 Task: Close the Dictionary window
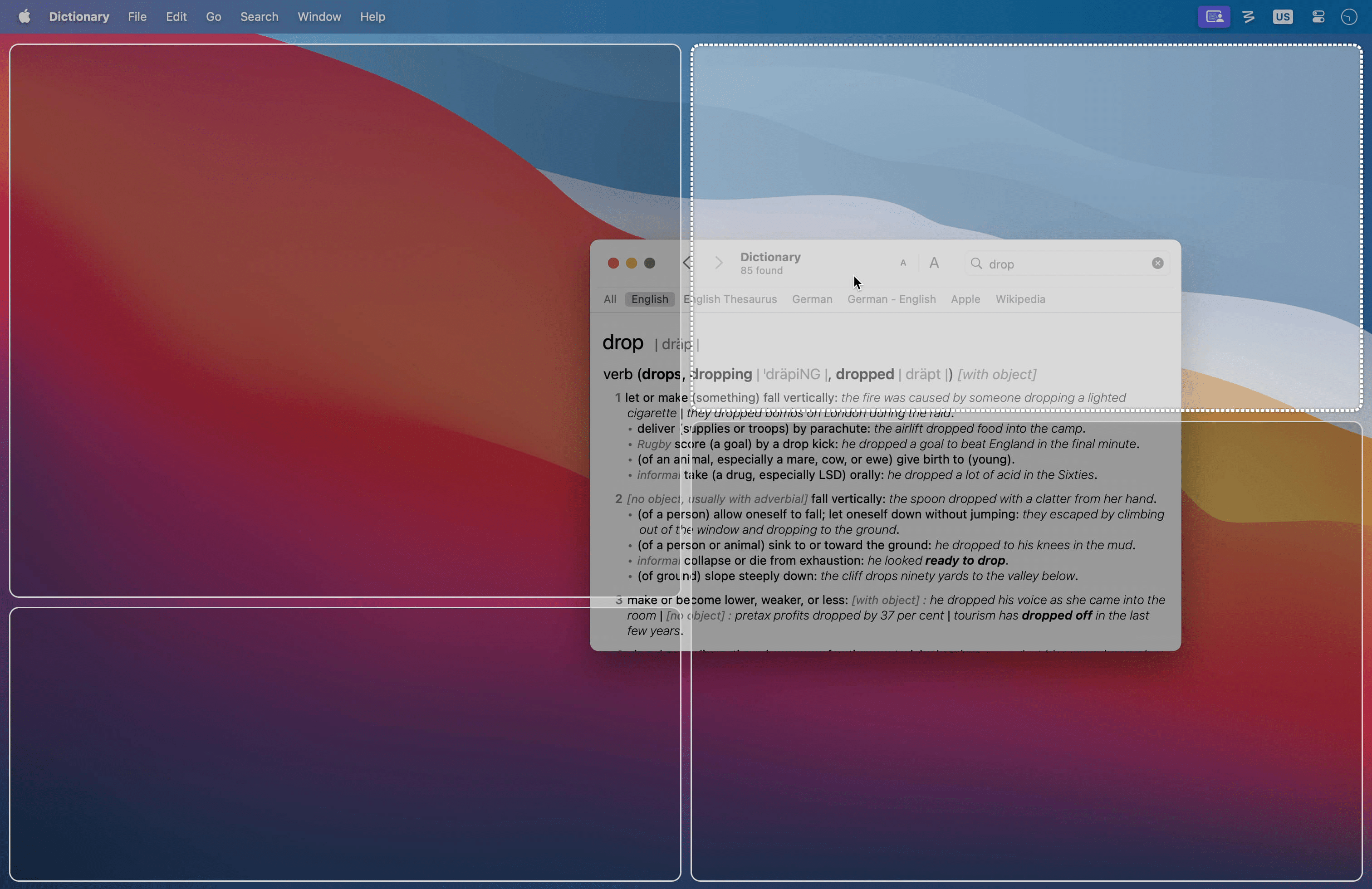pos(613,264)
